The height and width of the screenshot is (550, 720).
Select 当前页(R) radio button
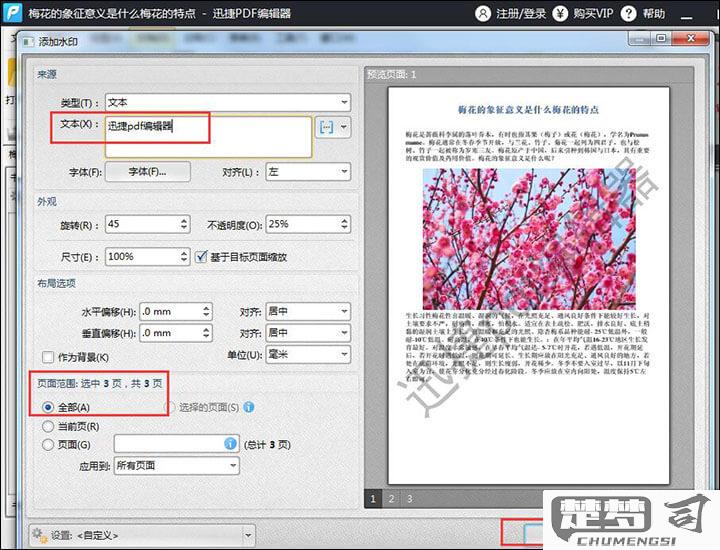point(48,427)
